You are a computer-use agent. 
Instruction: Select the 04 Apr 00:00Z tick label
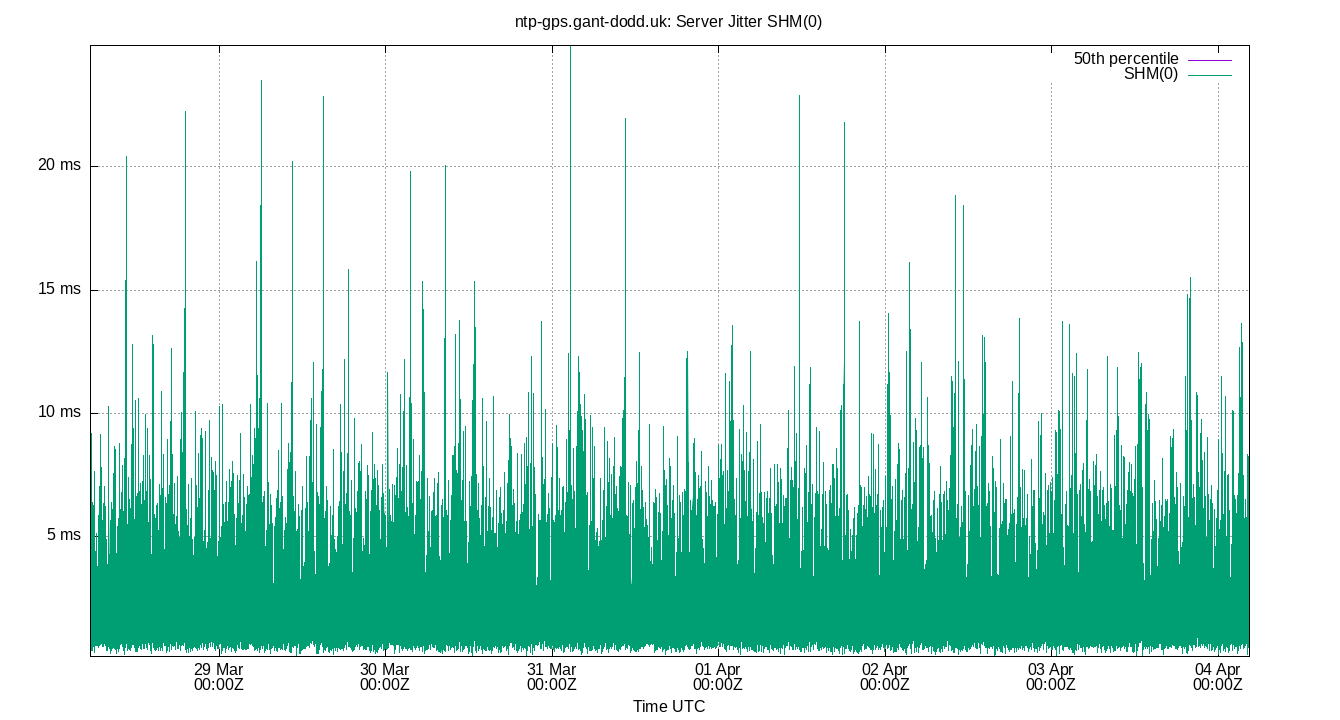click(1216, 677)
